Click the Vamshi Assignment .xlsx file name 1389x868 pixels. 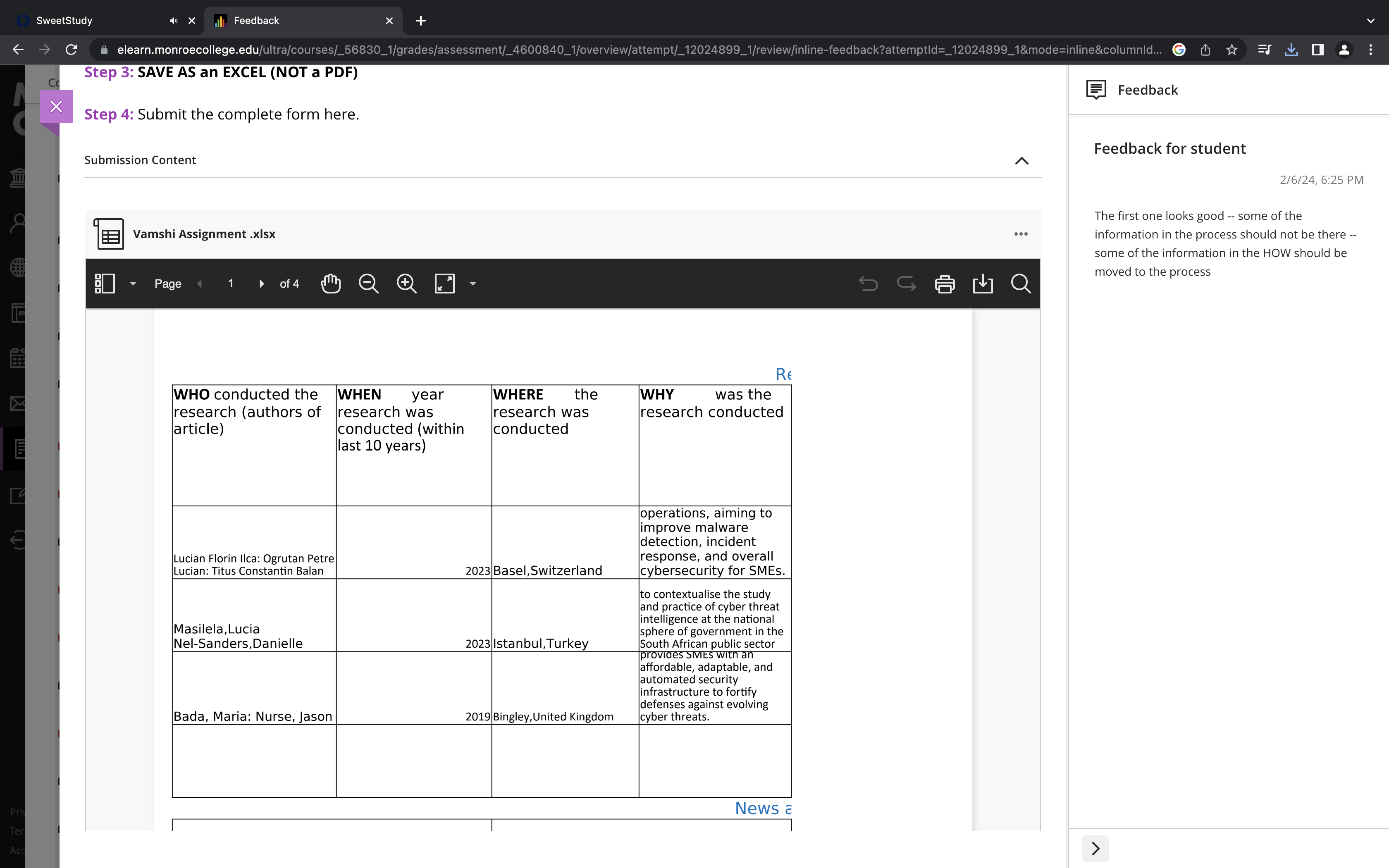[204, 234]
